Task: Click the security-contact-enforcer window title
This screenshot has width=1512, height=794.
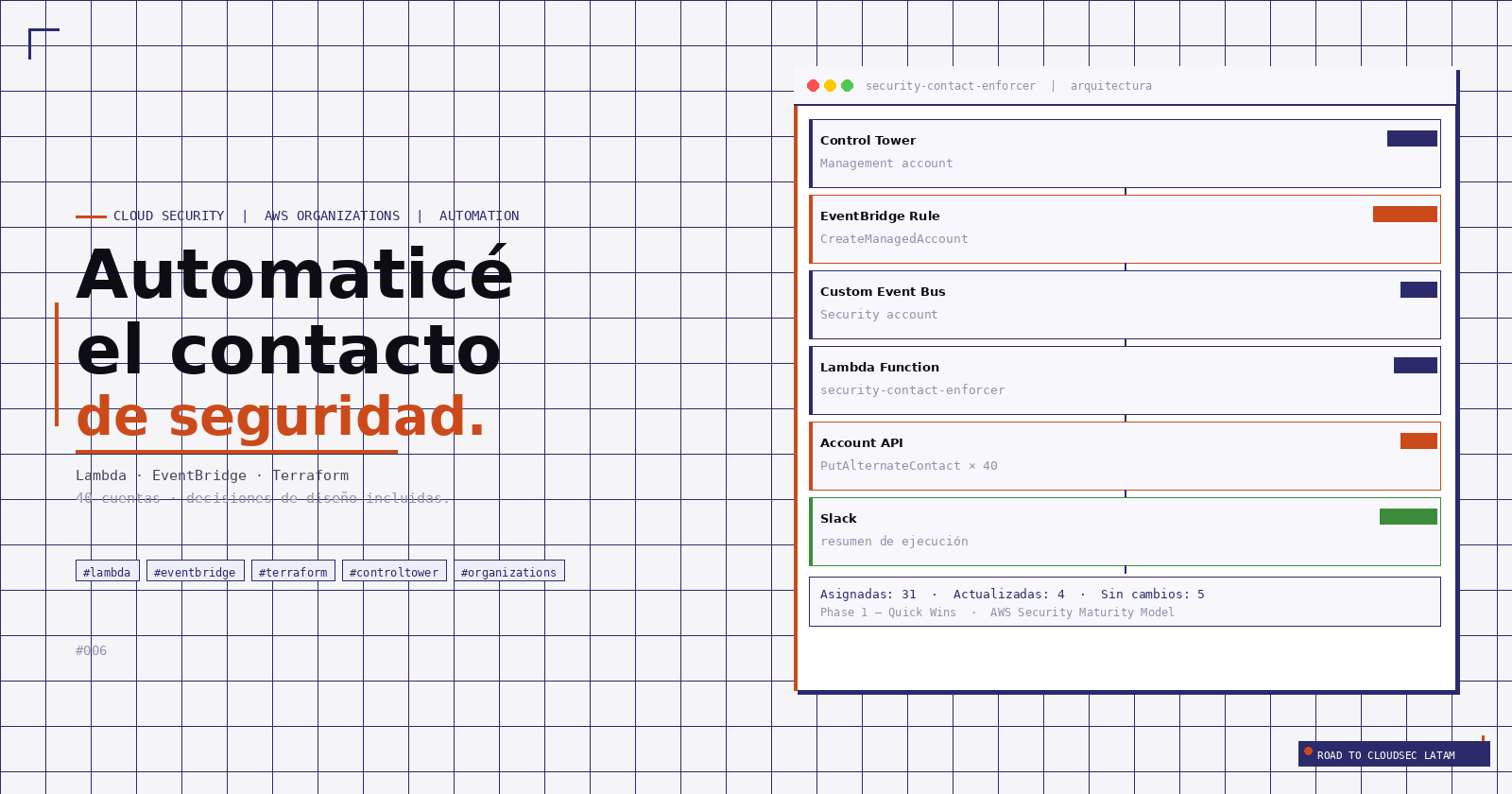Action: click(950, 86)
